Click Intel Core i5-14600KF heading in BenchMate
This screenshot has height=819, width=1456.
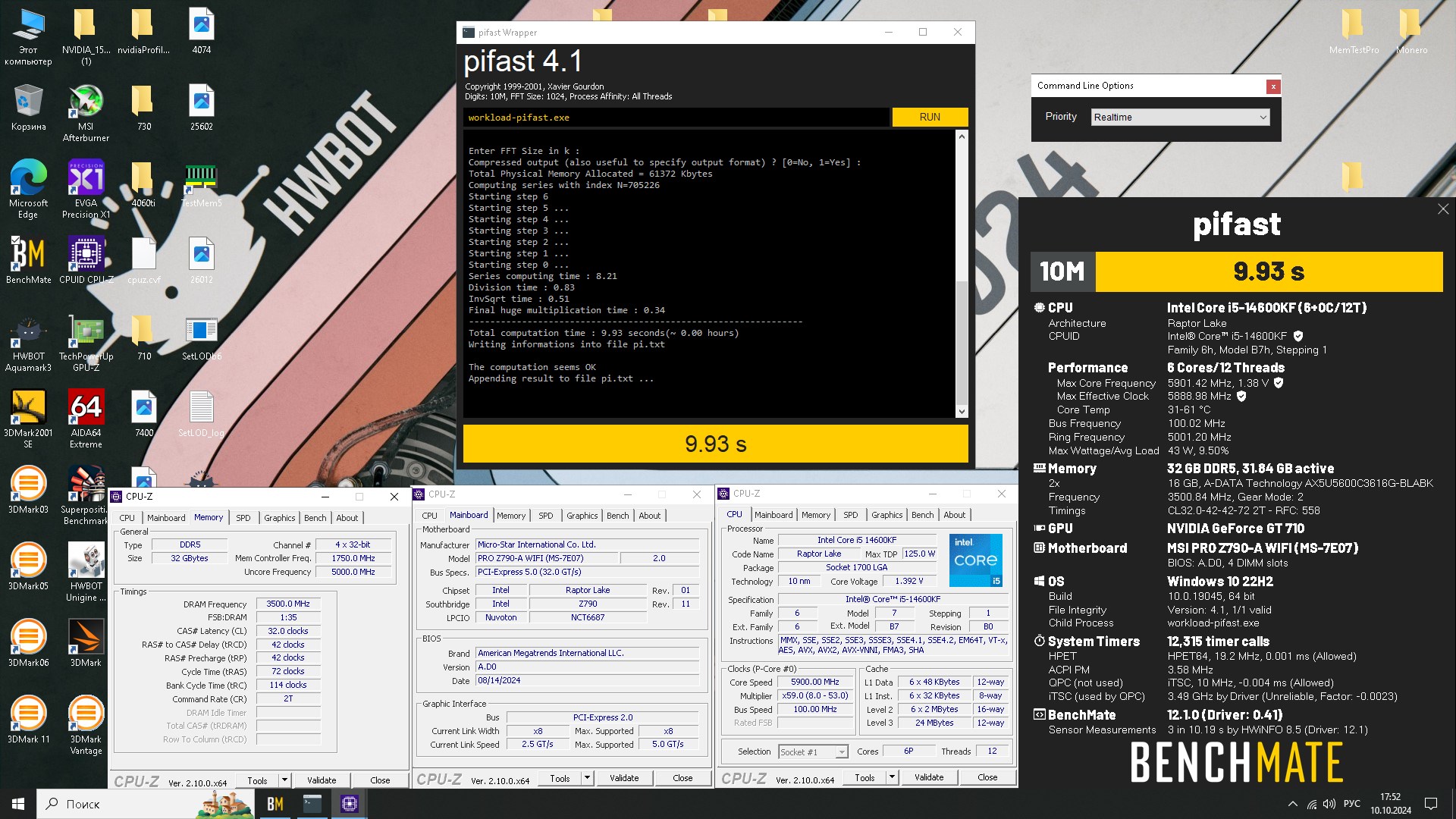coord(1266,308)
